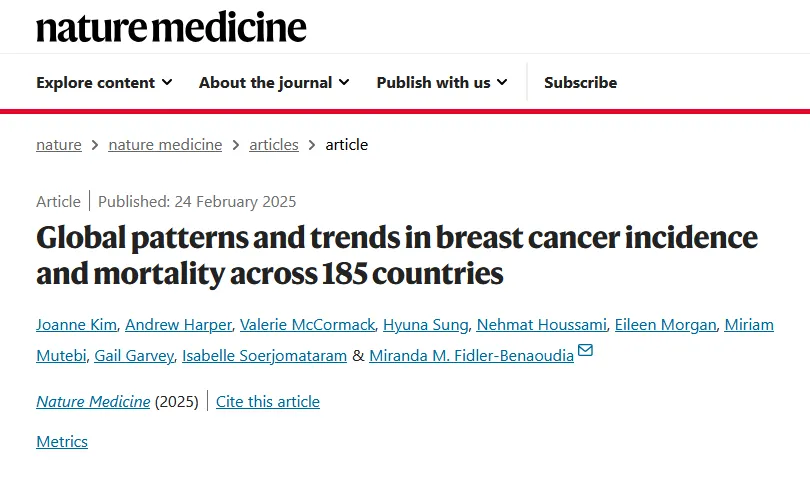Open the Metrics link
The image size is (810, 494).
coord(62,442)
